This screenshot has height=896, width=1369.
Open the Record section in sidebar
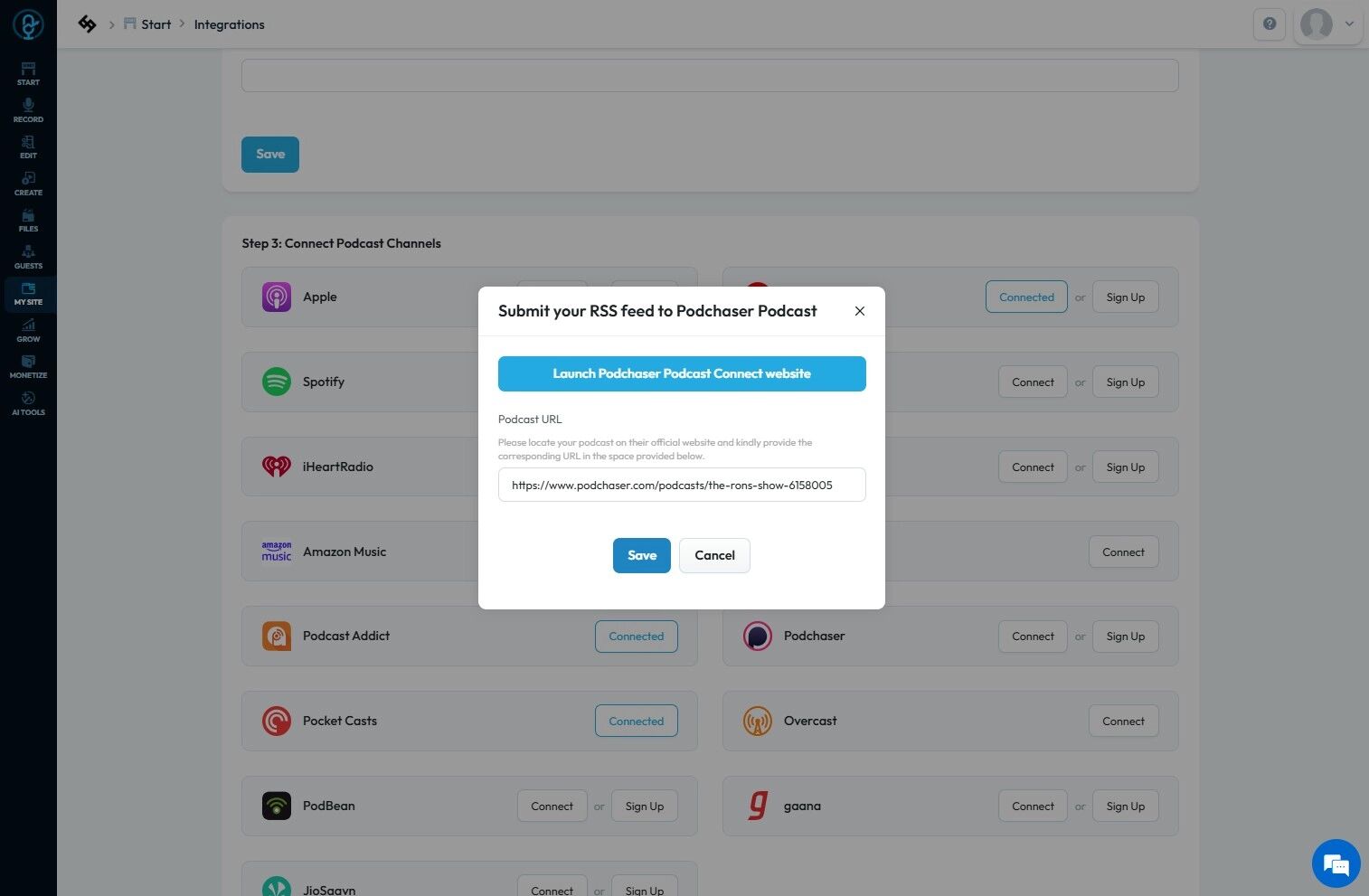pos(28,110)
